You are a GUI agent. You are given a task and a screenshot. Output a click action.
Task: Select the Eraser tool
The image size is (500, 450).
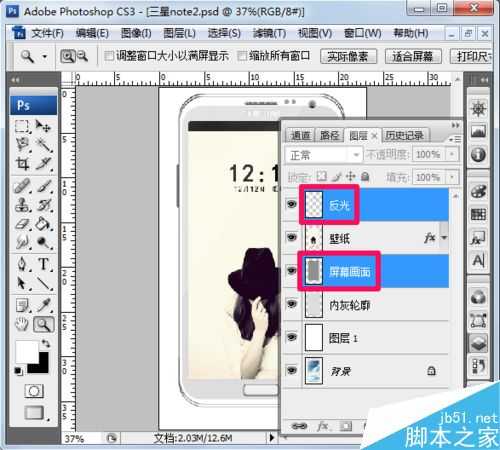point(22,224)
